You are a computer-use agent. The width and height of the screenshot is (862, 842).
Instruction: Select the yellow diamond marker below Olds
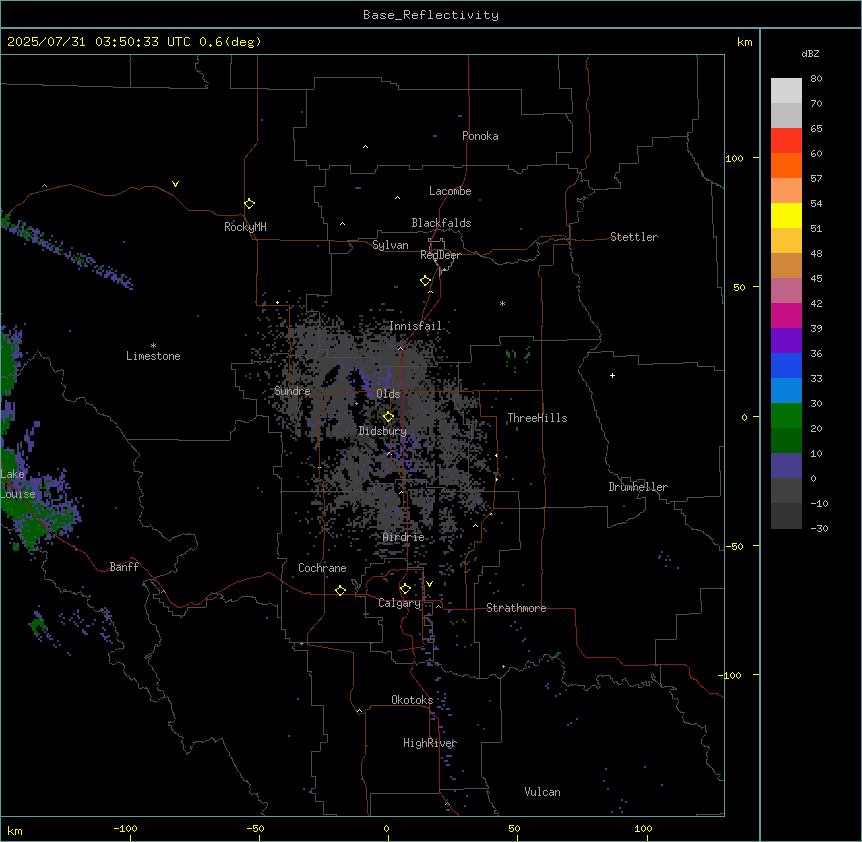point(388,417)
